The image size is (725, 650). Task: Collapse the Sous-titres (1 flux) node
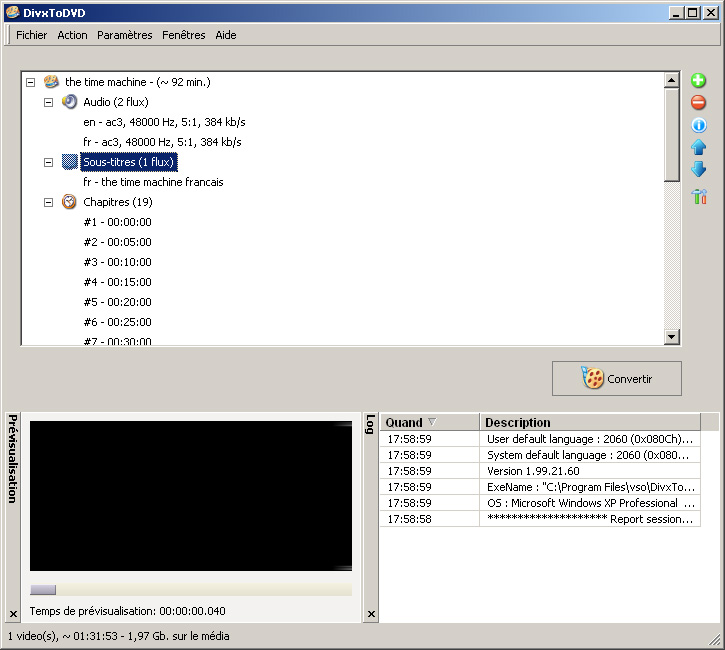point(49,162)
